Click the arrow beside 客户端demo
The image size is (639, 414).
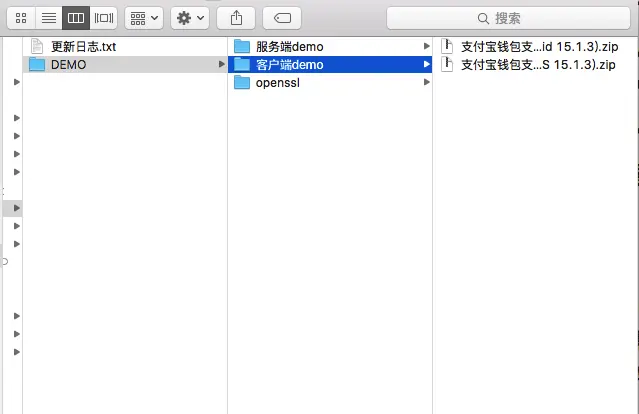[x=426, y=64]
